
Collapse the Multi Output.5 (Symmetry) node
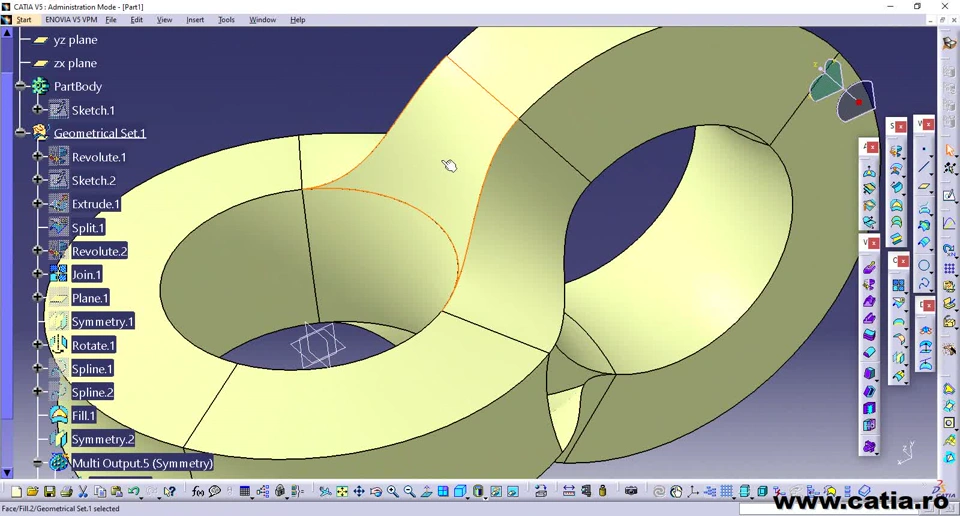coord(38,463)
